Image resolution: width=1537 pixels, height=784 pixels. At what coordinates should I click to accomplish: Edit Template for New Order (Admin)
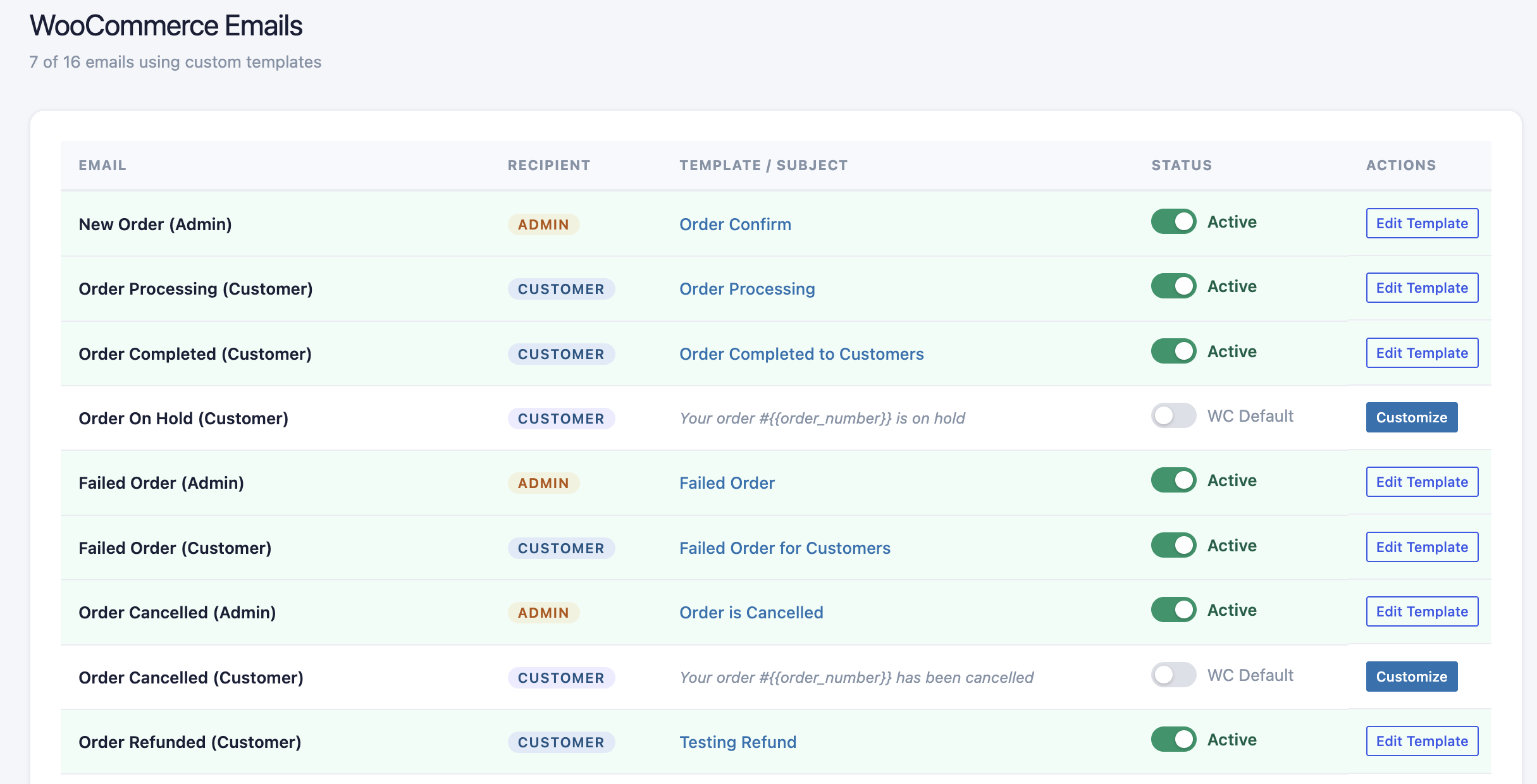(x=1422, y=223)
